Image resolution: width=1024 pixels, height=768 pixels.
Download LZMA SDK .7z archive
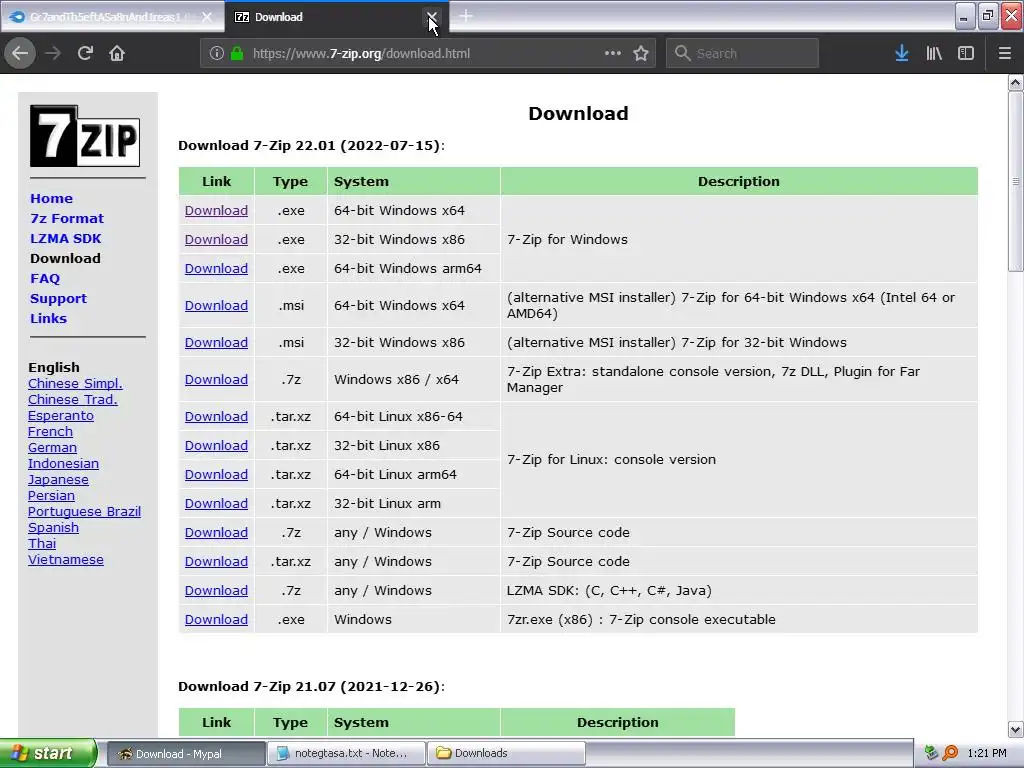tap(216, 591)
